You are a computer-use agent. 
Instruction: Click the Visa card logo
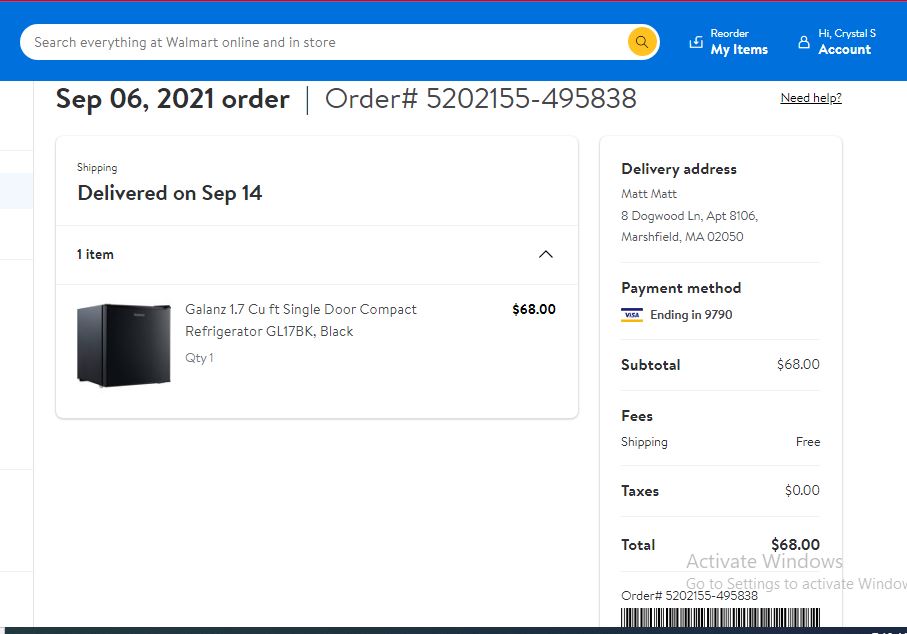[x=632, y=315]
